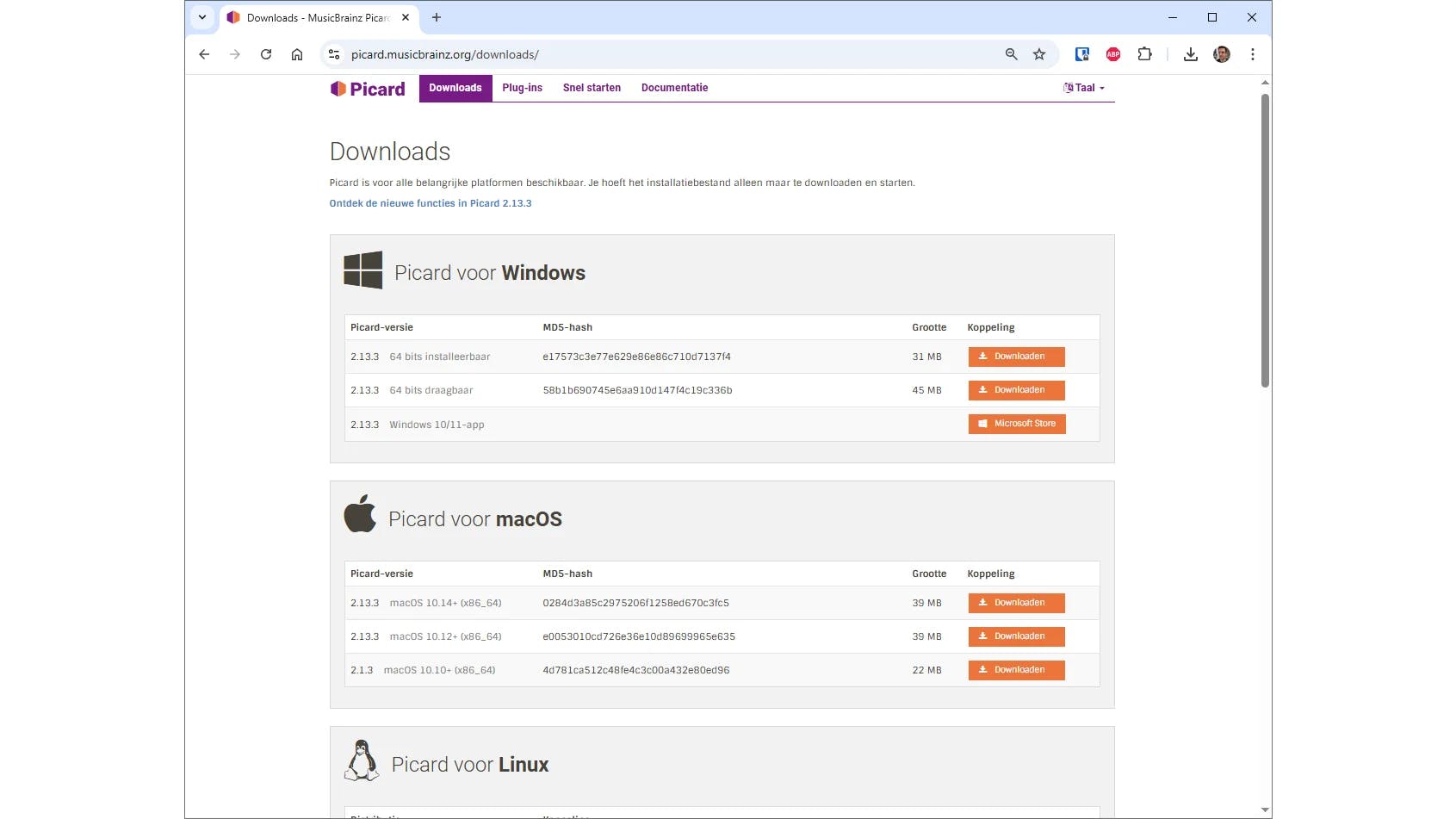Open the Taal language dropdown
1456x819 pixels.
click(1082, 87)
